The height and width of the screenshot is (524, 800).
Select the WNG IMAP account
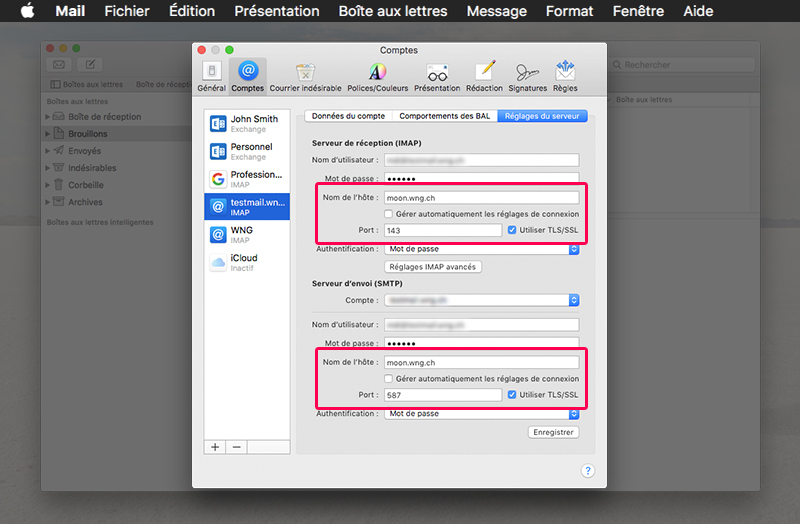(x=247, y=235)
